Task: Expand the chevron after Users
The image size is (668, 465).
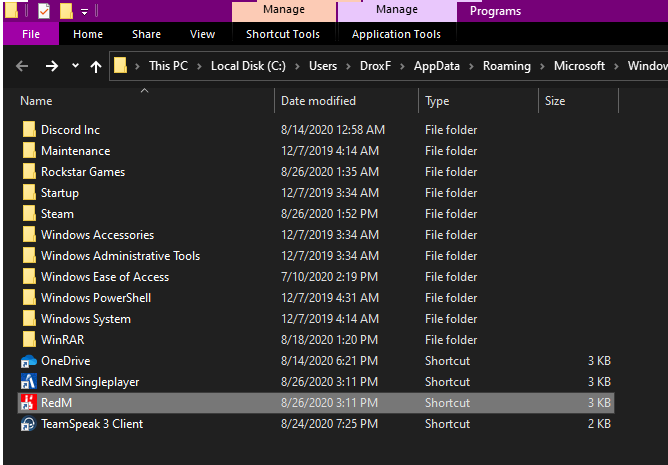Action: 348,66
